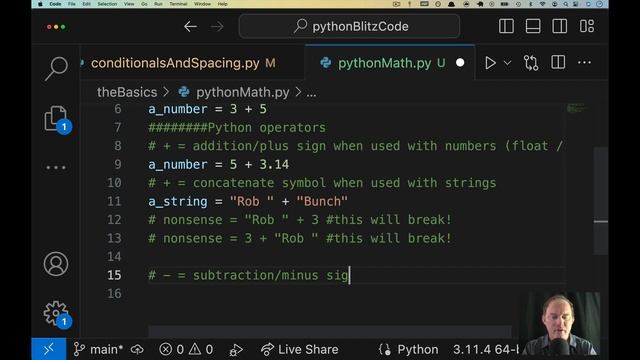640x360 pixels.
Task: Open the errors and warnings counter
Action: point(186,349)
